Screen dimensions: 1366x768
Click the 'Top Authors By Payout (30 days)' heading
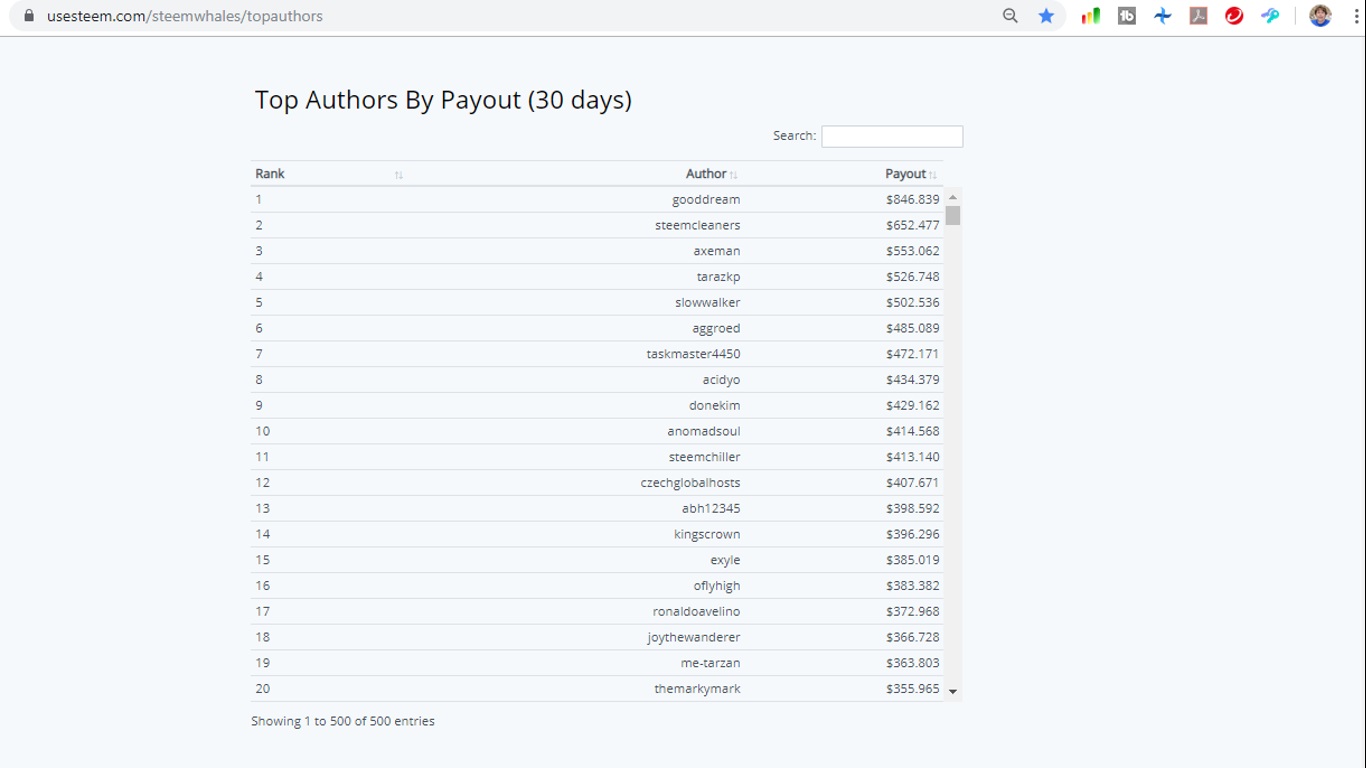click(x=443, y=100)
